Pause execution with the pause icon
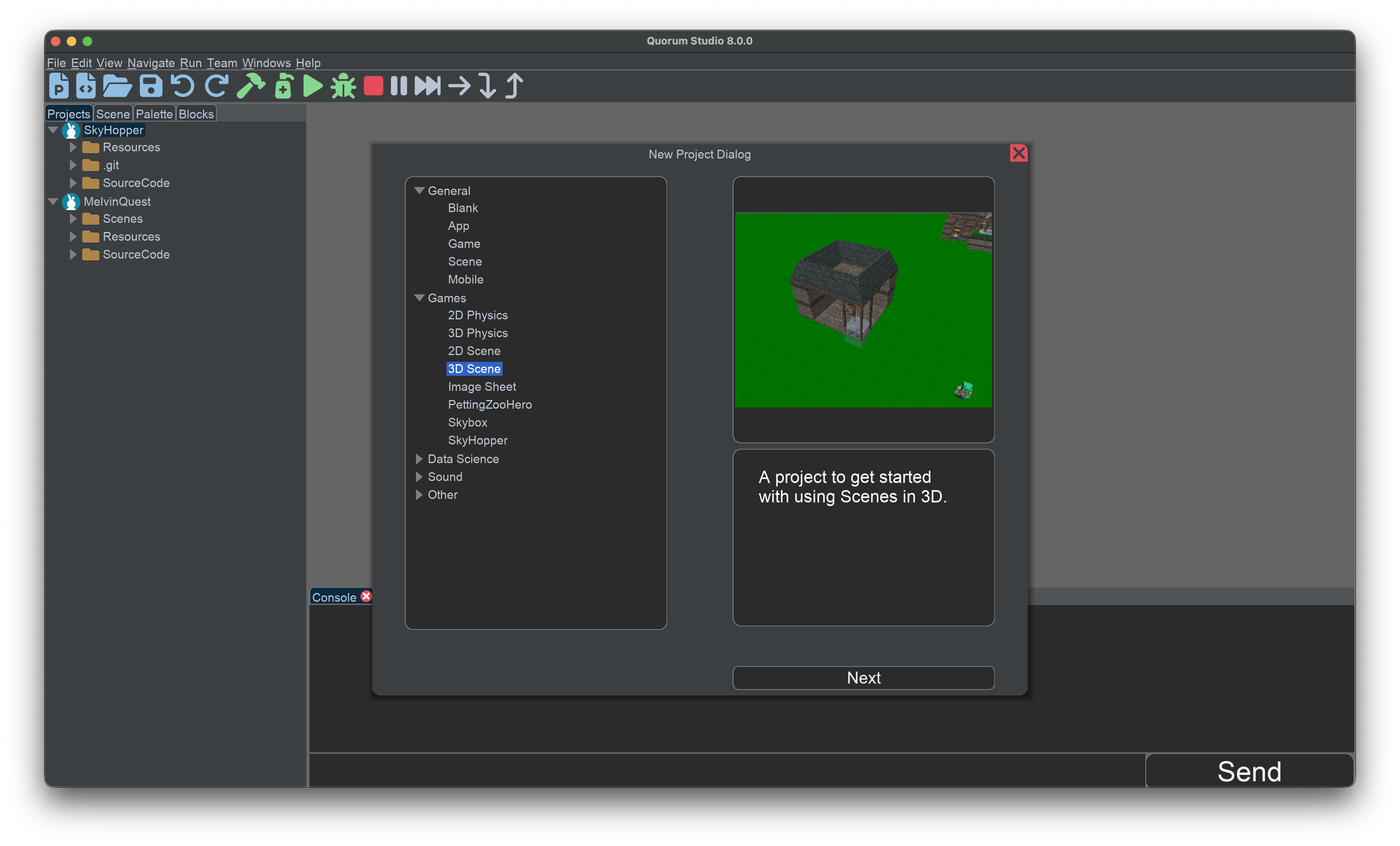 click(x=399, y=86)
